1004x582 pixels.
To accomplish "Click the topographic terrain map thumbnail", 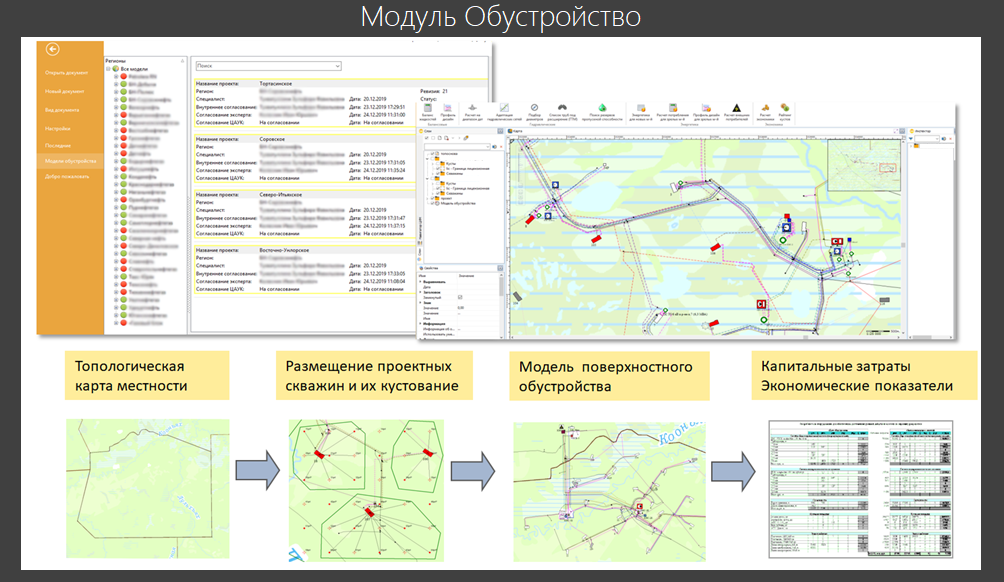I will pyautogui.click(x=148, y=489).
